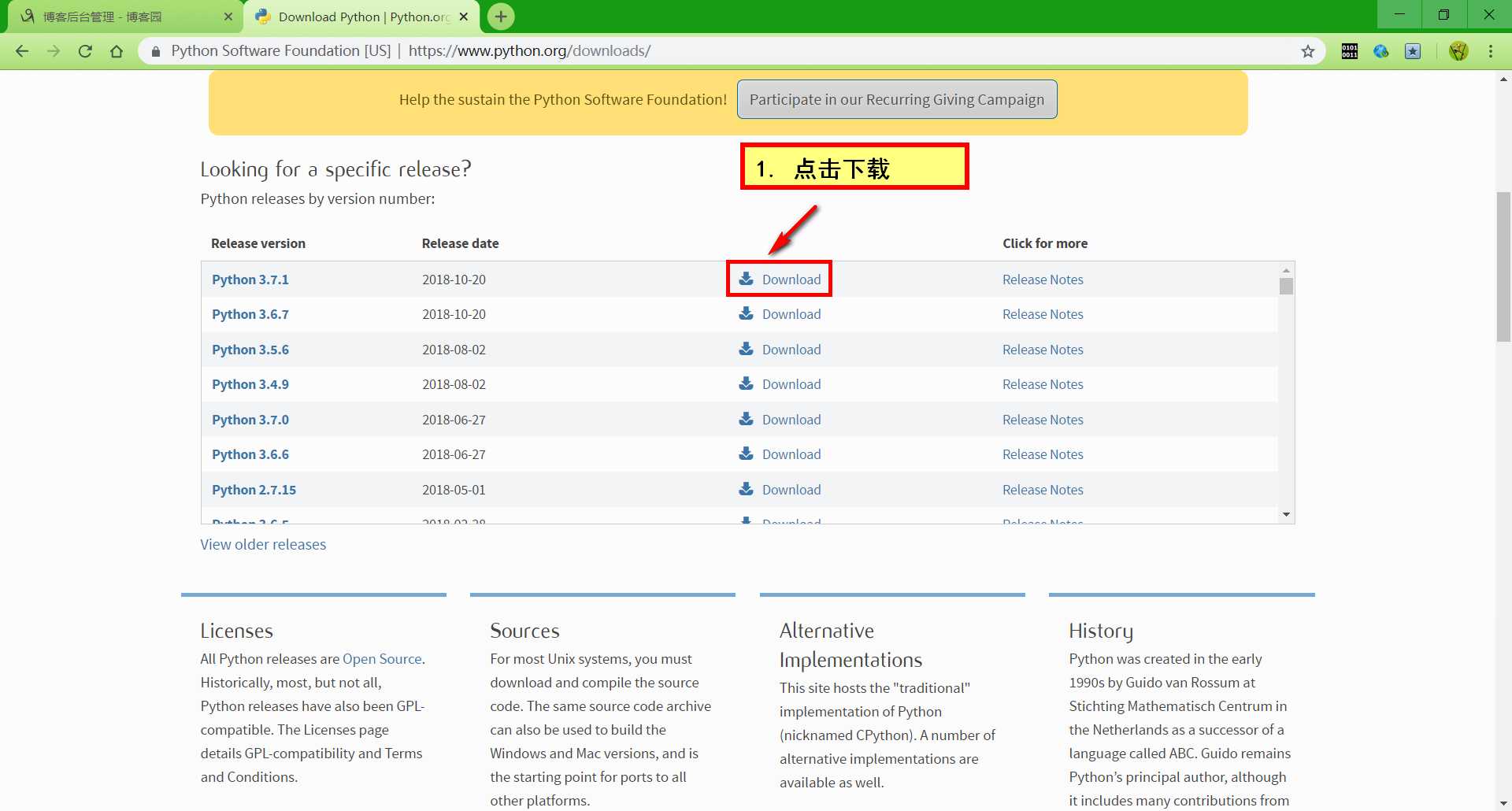Click Download text for Python 2.7.15
The image size is (1512, 811).
(x=791, y=490)
